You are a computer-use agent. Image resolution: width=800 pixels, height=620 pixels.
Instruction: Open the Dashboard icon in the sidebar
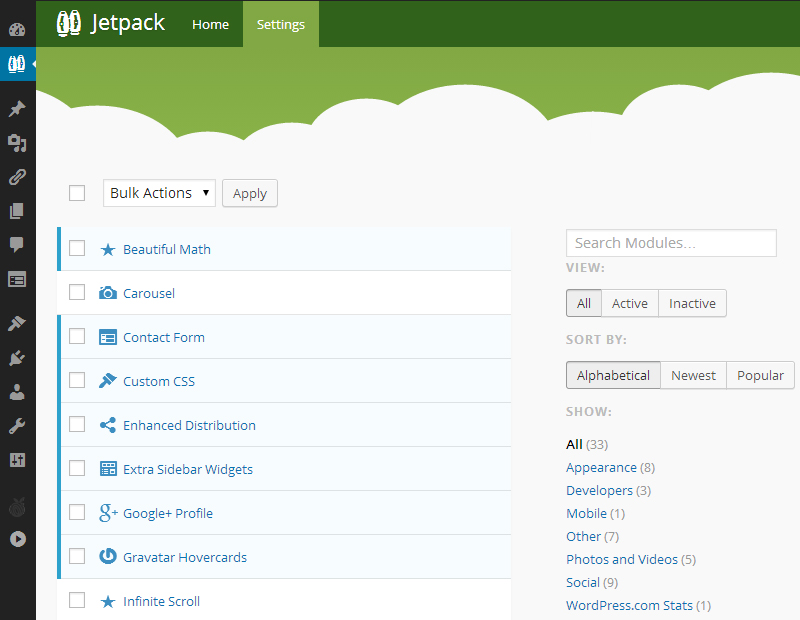point(17,28)
